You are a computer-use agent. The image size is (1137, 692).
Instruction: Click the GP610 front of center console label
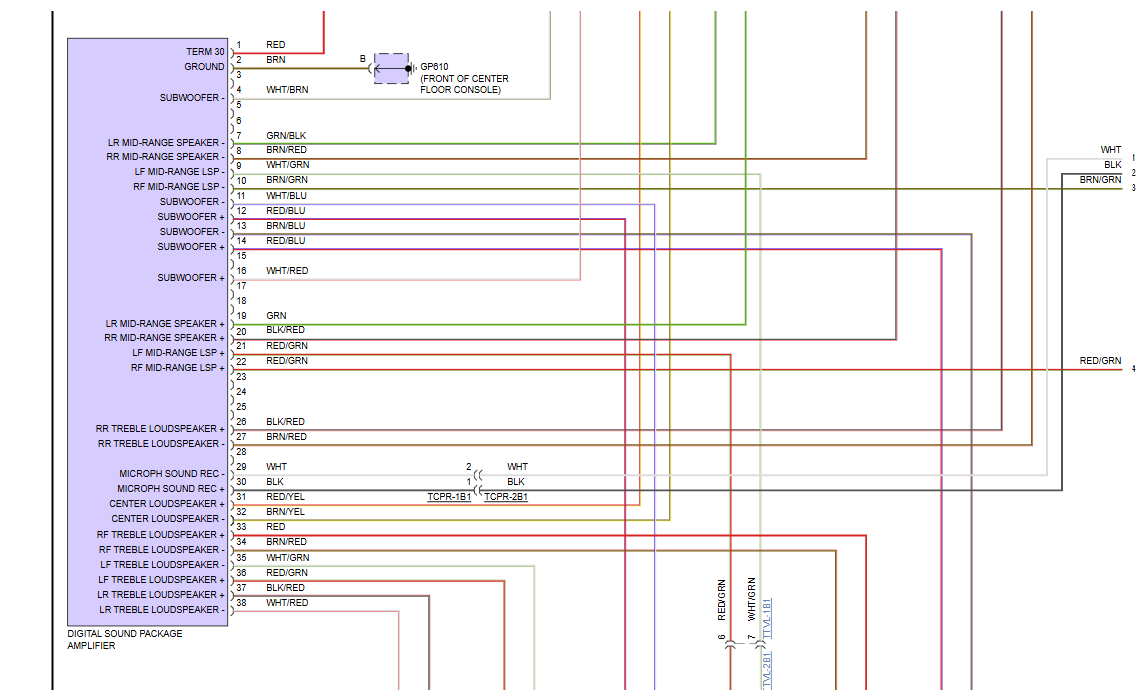pos(464,78)
